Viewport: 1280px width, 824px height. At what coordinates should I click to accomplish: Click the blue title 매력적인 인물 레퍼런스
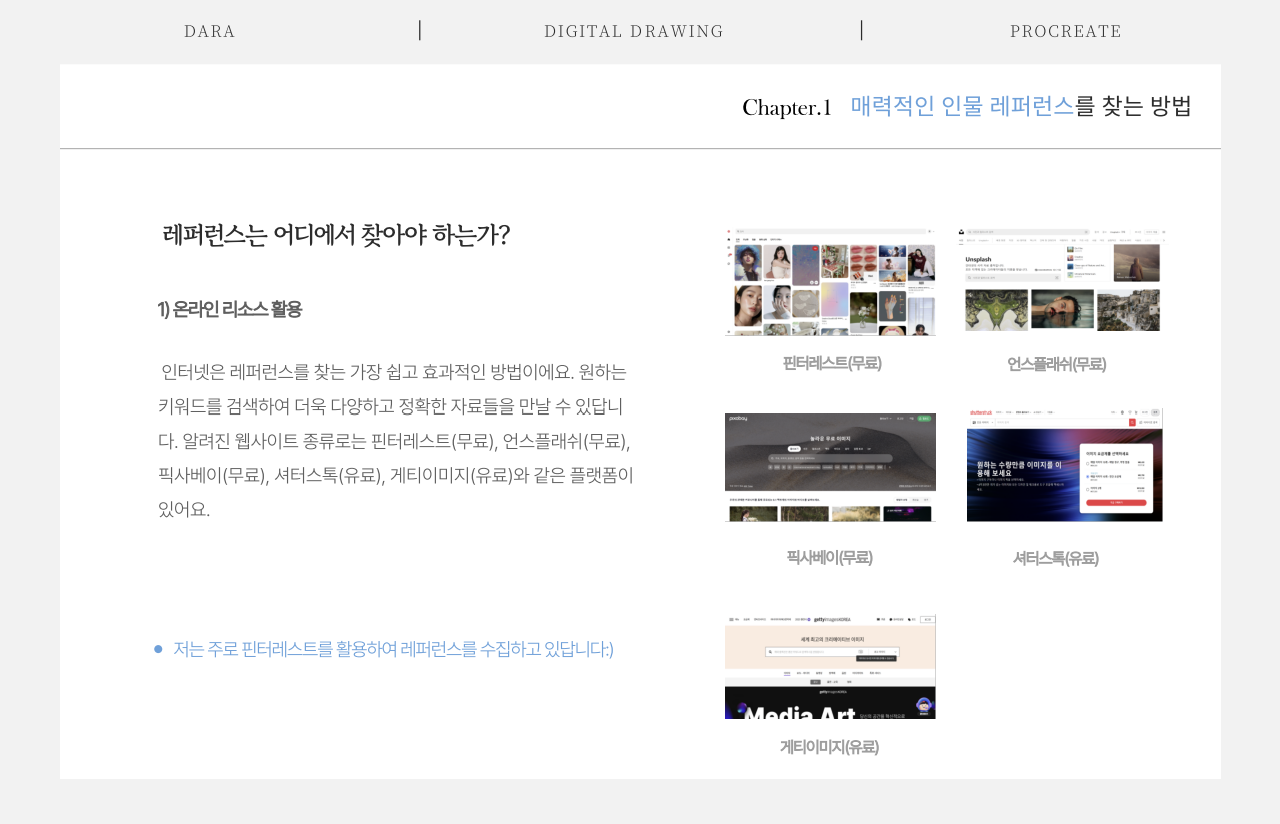(x=962, y=106)
